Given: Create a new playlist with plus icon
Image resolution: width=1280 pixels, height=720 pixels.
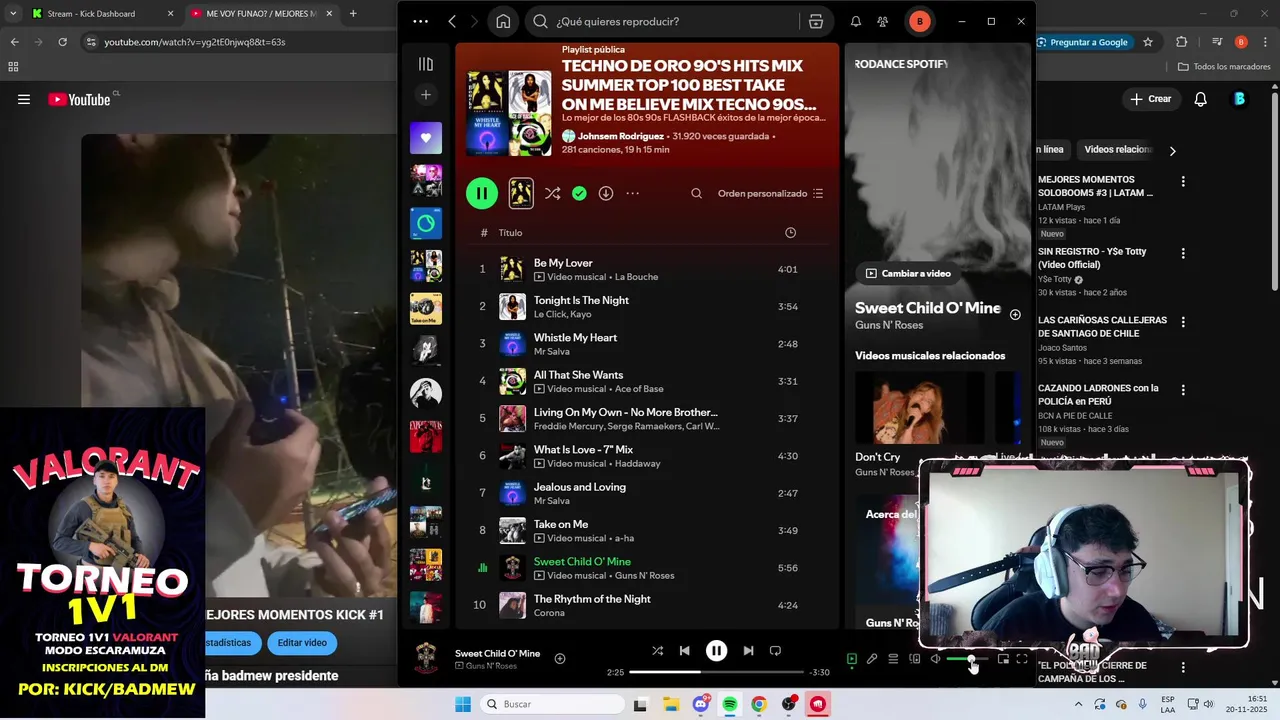Looking at the screenshot, I should (426, 95).
